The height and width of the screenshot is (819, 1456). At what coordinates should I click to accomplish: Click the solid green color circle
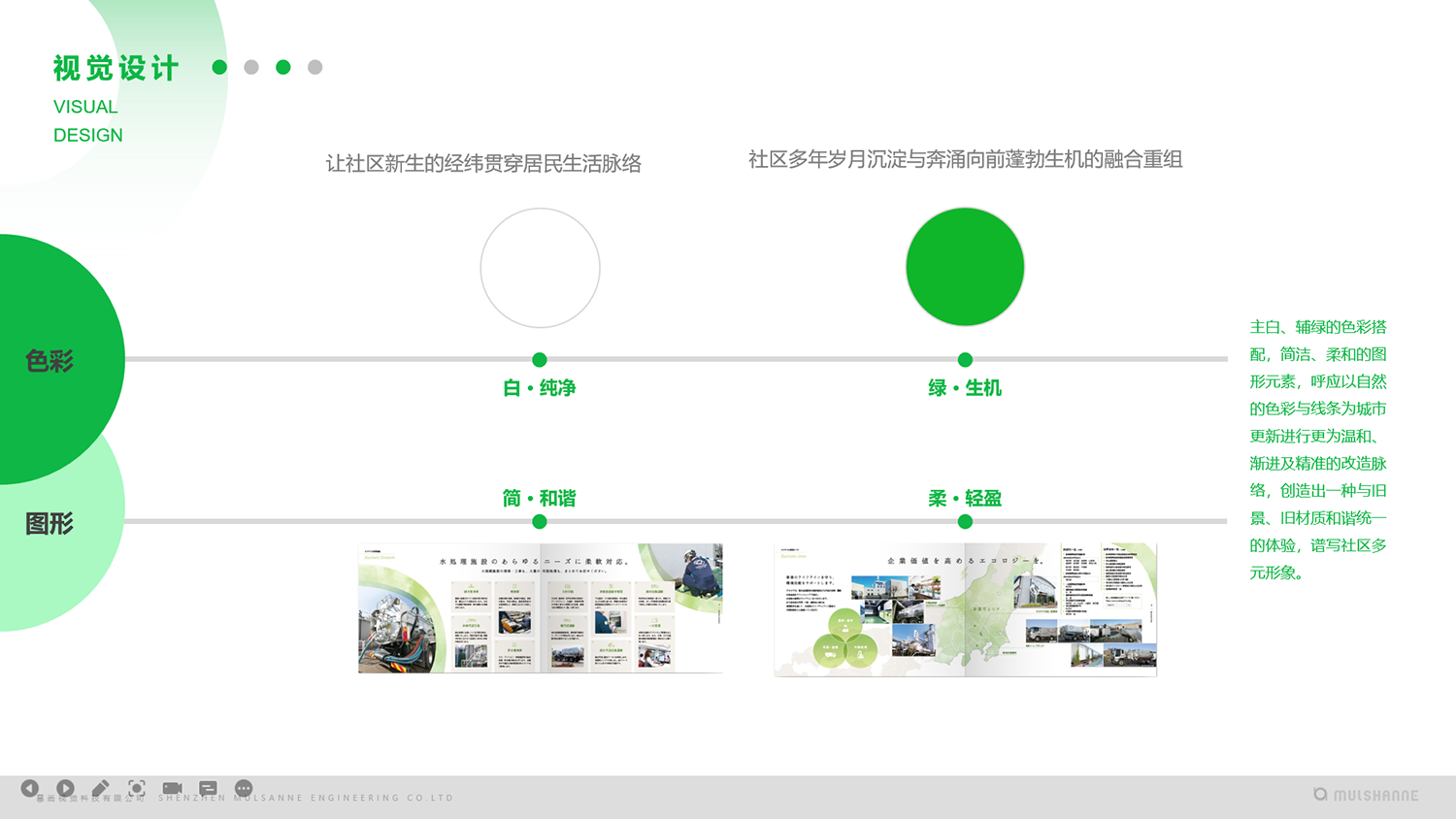(965, 267)
